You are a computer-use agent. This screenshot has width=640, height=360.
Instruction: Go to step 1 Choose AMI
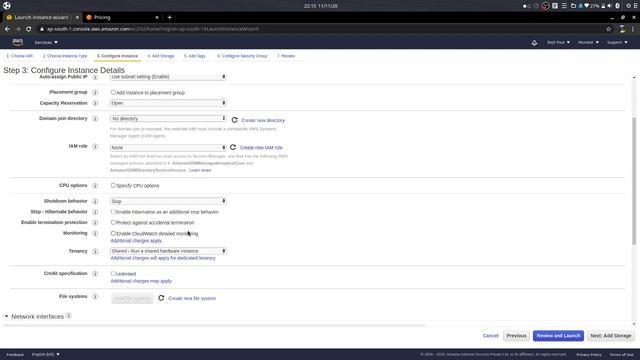point(20,56)
